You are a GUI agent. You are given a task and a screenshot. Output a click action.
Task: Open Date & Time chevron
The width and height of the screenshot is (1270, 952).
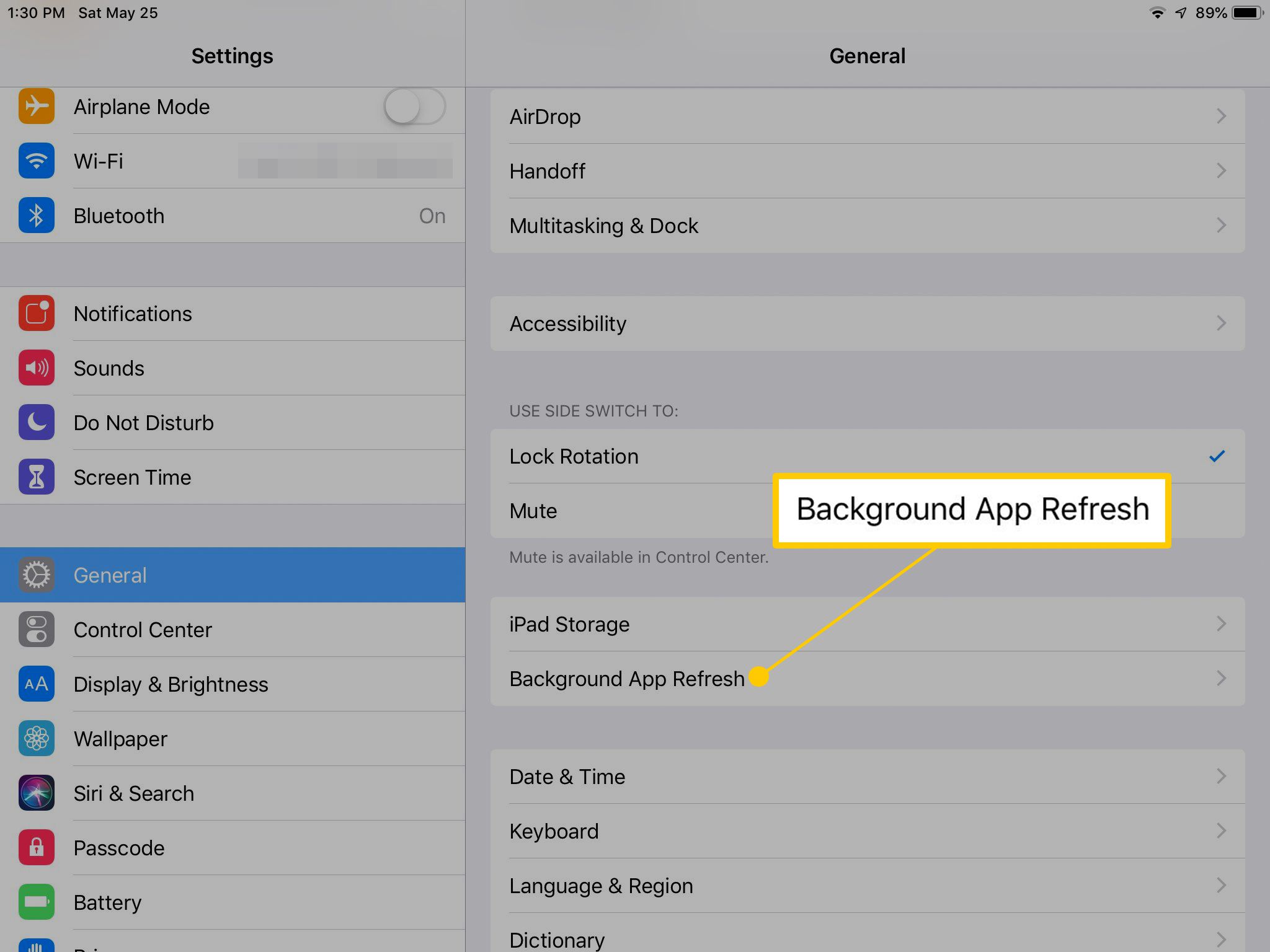coord(1221,777)
